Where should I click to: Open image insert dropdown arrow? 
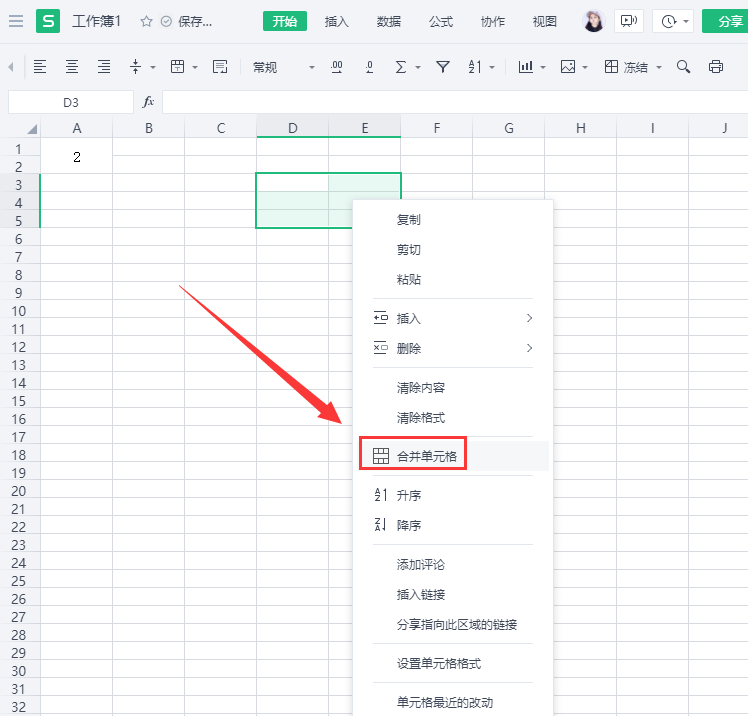point(585,67)
